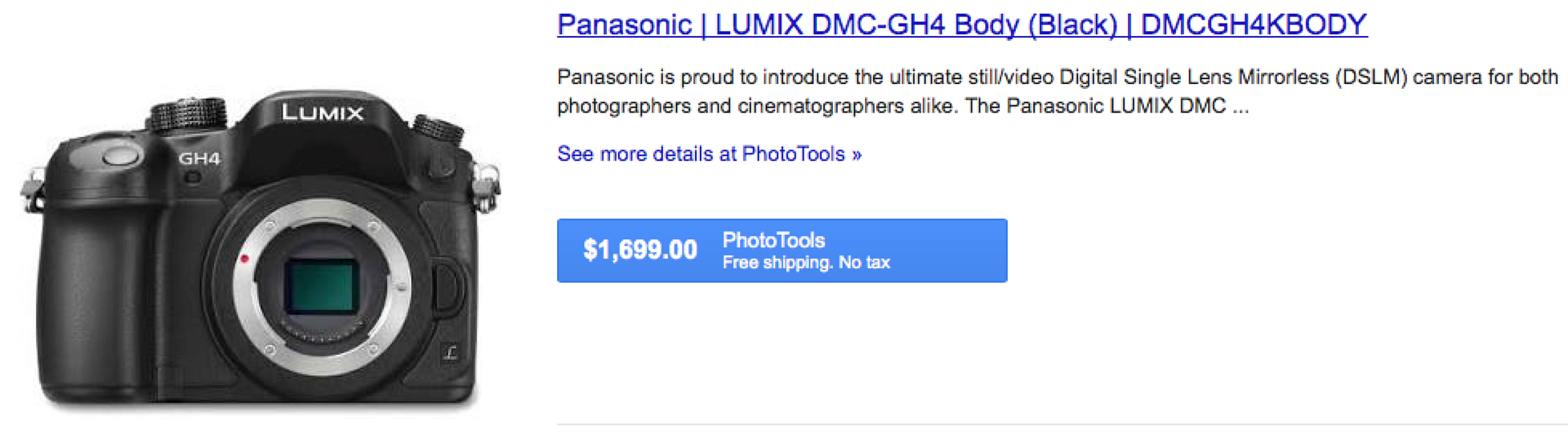Click the shutter button on camera grip
Screen dimensions: 1568x434
(119, 154)
